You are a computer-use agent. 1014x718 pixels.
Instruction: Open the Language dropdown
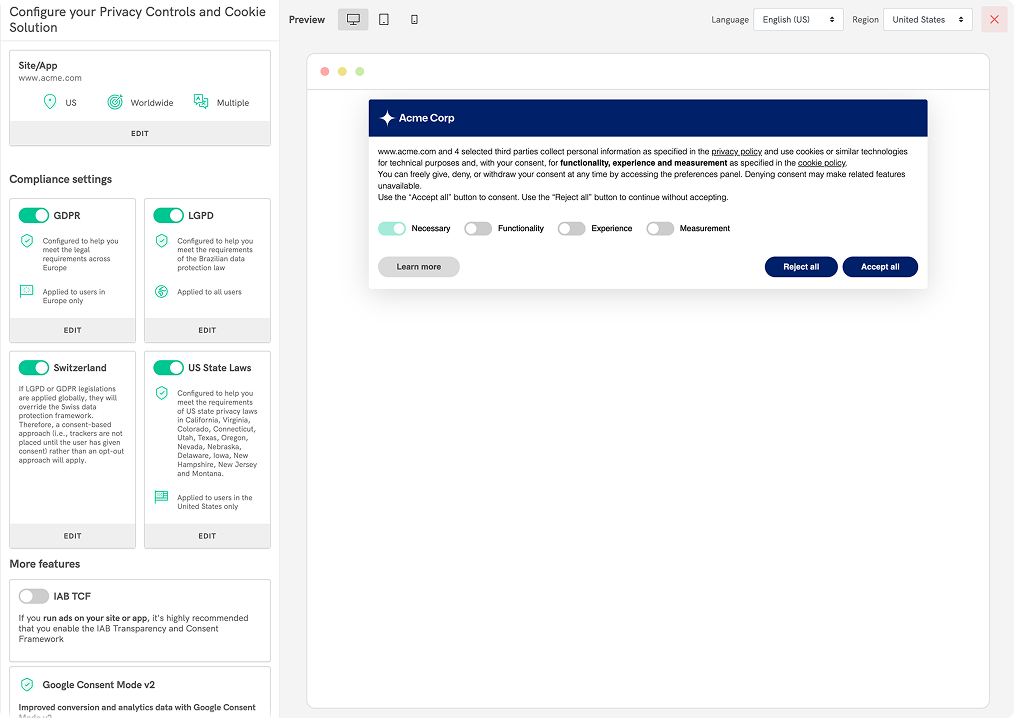pos(797,20)
